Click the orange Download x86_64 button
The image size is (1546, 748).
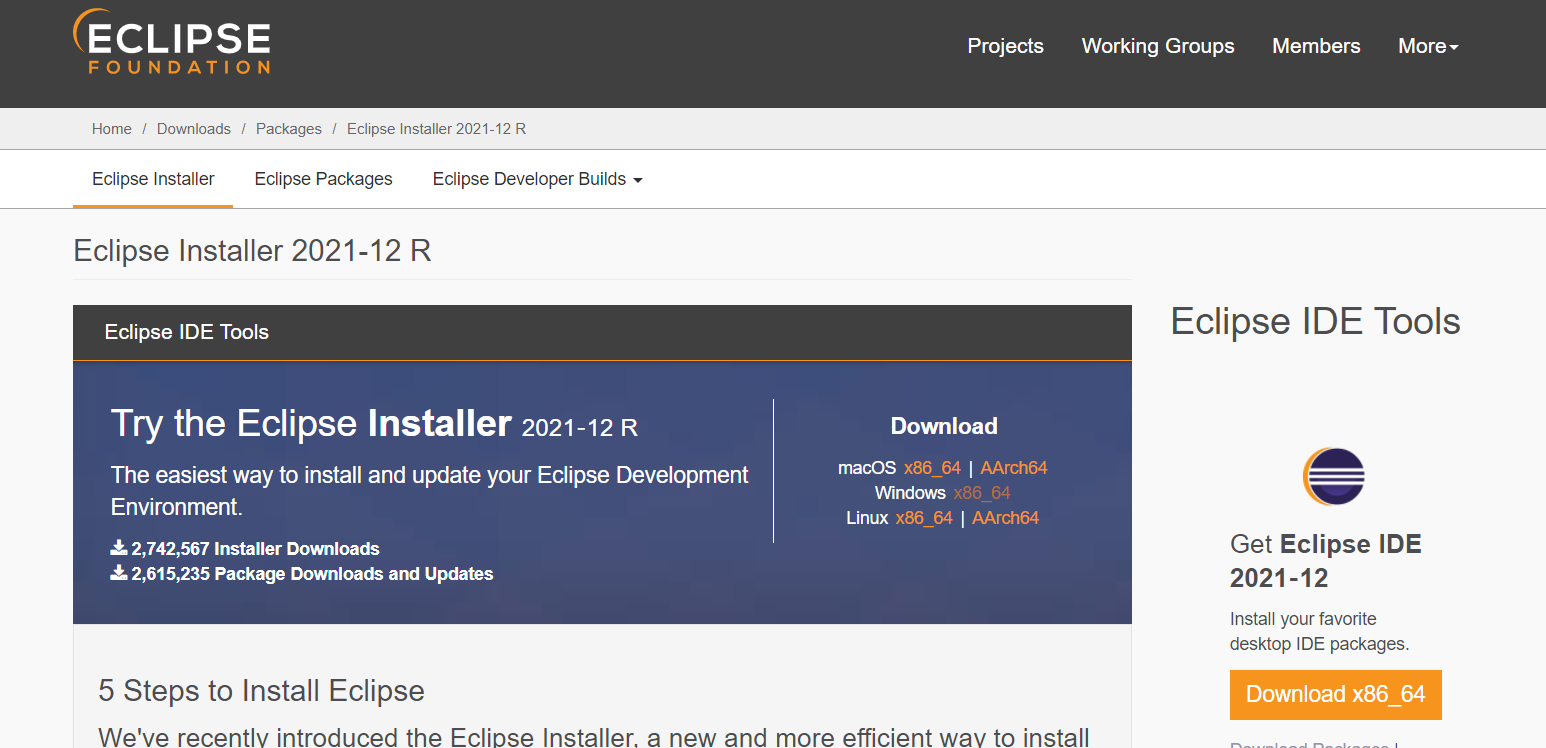click(x=1336, y=695)
